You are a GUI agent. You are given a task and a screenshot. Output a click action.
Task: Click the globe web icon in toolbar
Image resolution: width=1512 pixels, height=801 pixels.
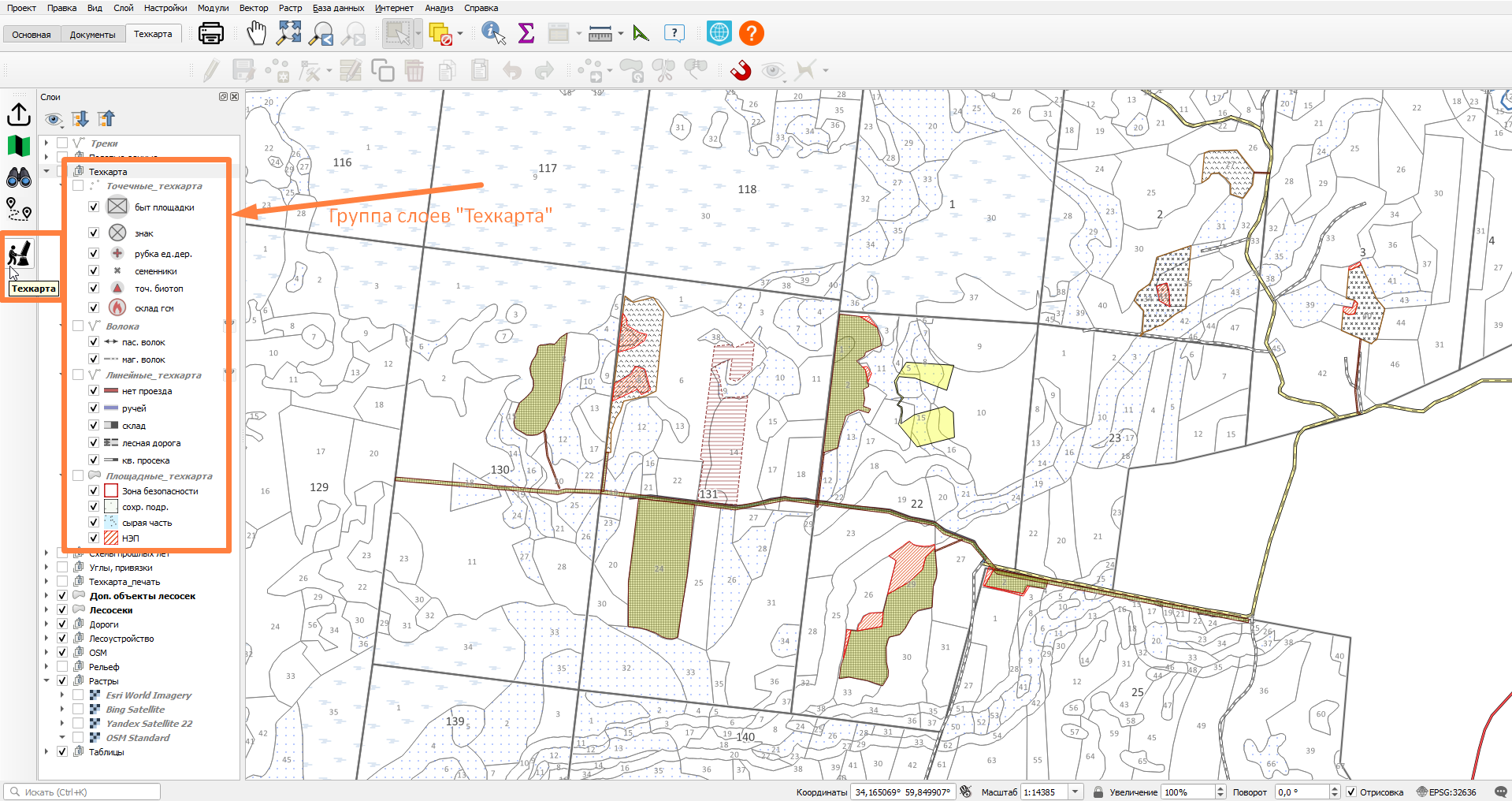[x=719, y=33]
